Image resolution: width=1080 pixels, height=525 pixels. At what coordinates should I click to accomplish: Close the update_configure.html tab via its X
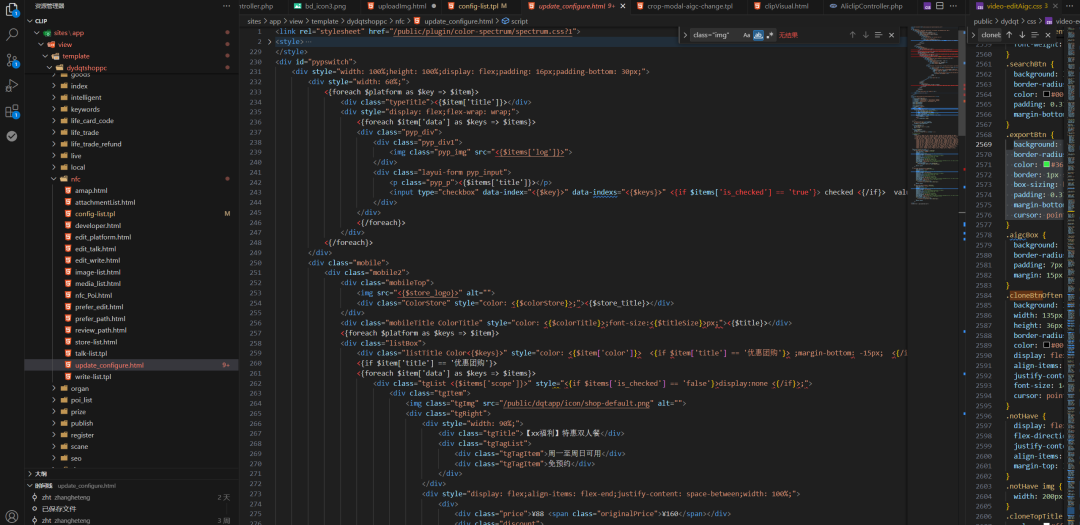click(x=623, y=6)
